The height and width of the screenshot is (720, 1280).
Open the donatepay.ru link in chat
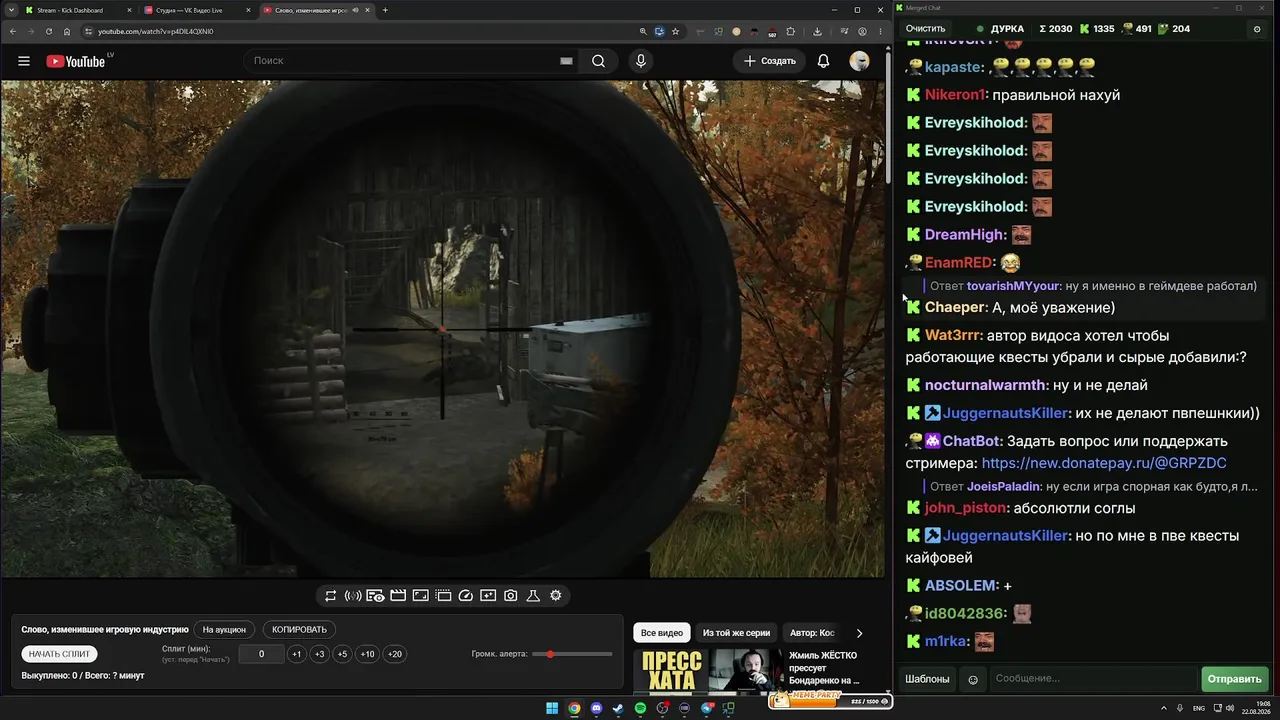pyautogui.click(x=1104, y=464)
